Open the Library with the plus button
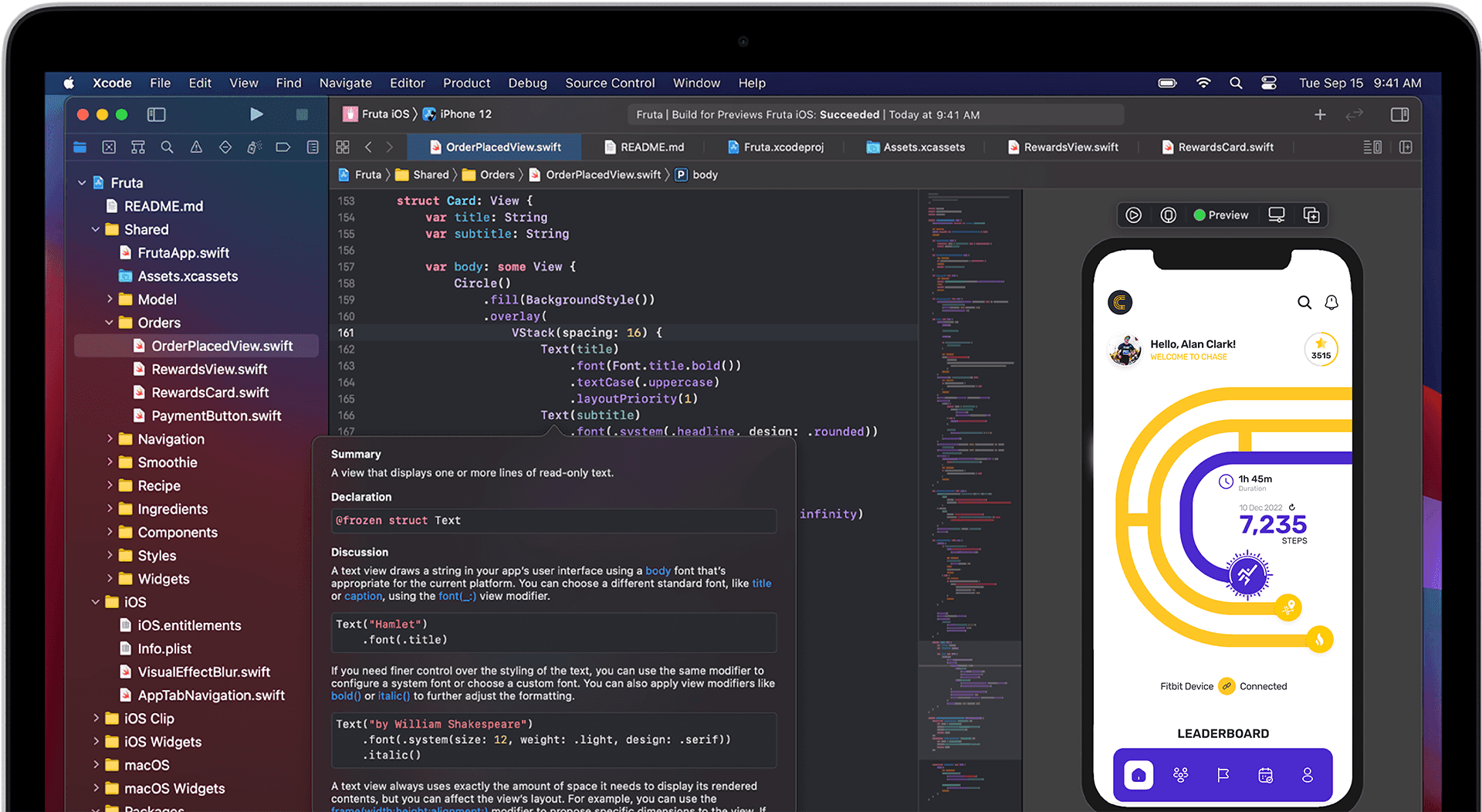 [1320, 114]
